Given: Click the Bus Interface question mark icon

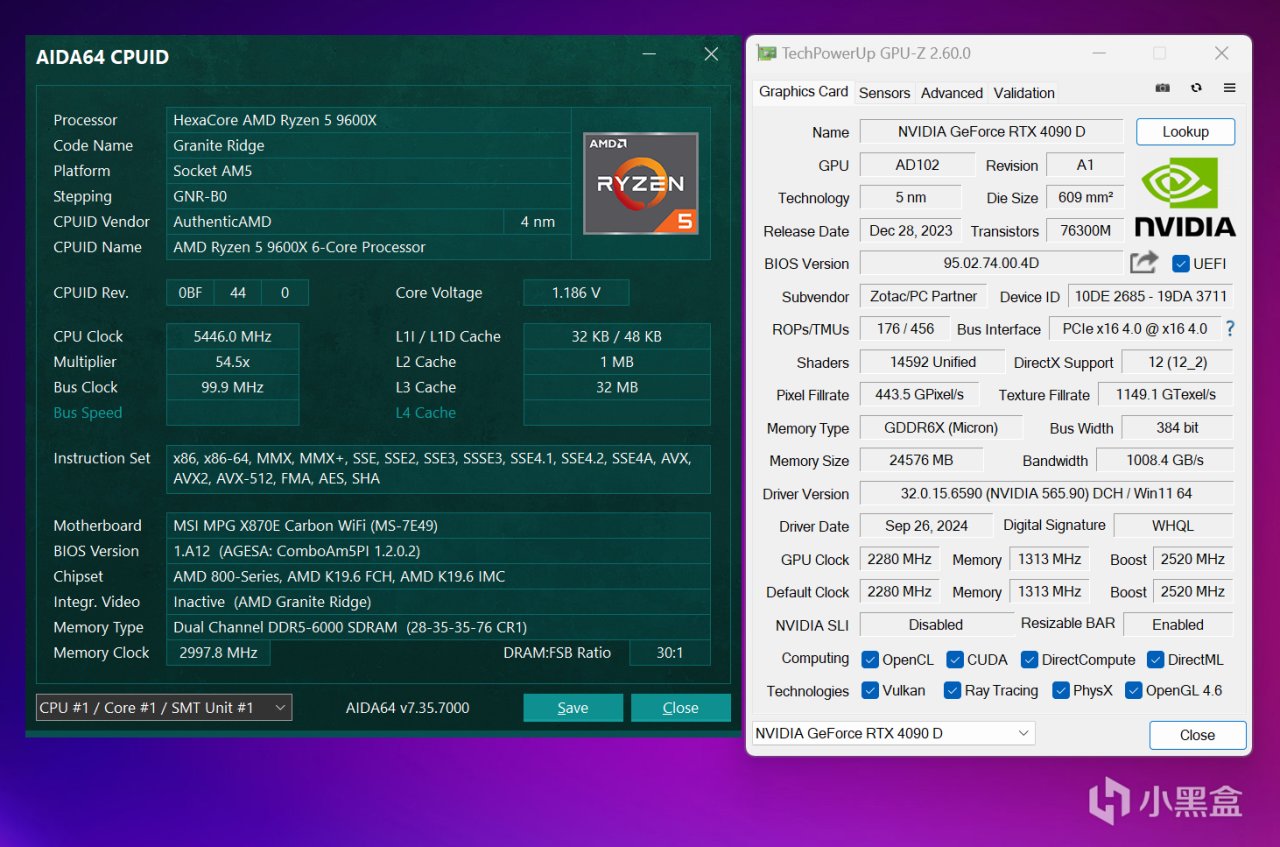Looking at the screenshot, I should (1230, 329).
